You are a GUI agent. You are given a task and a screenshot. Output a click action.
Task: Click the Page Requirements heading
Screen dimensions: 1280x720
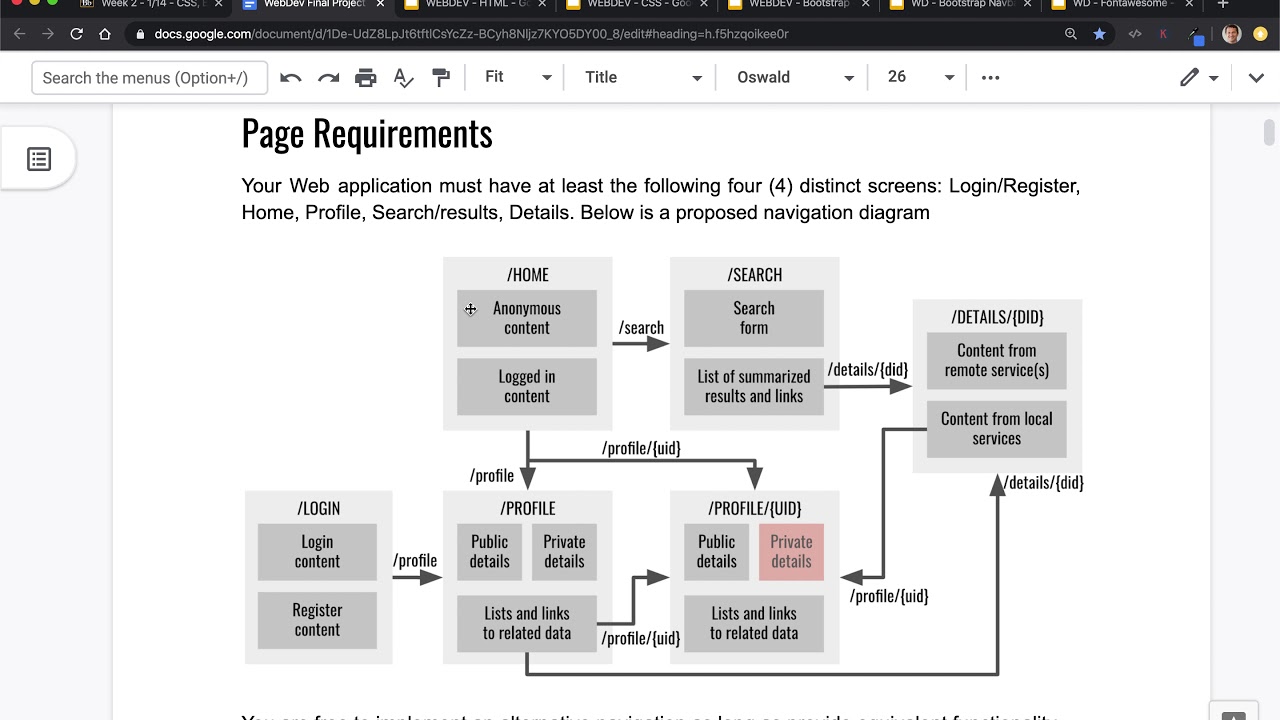[x=367, y=133]
